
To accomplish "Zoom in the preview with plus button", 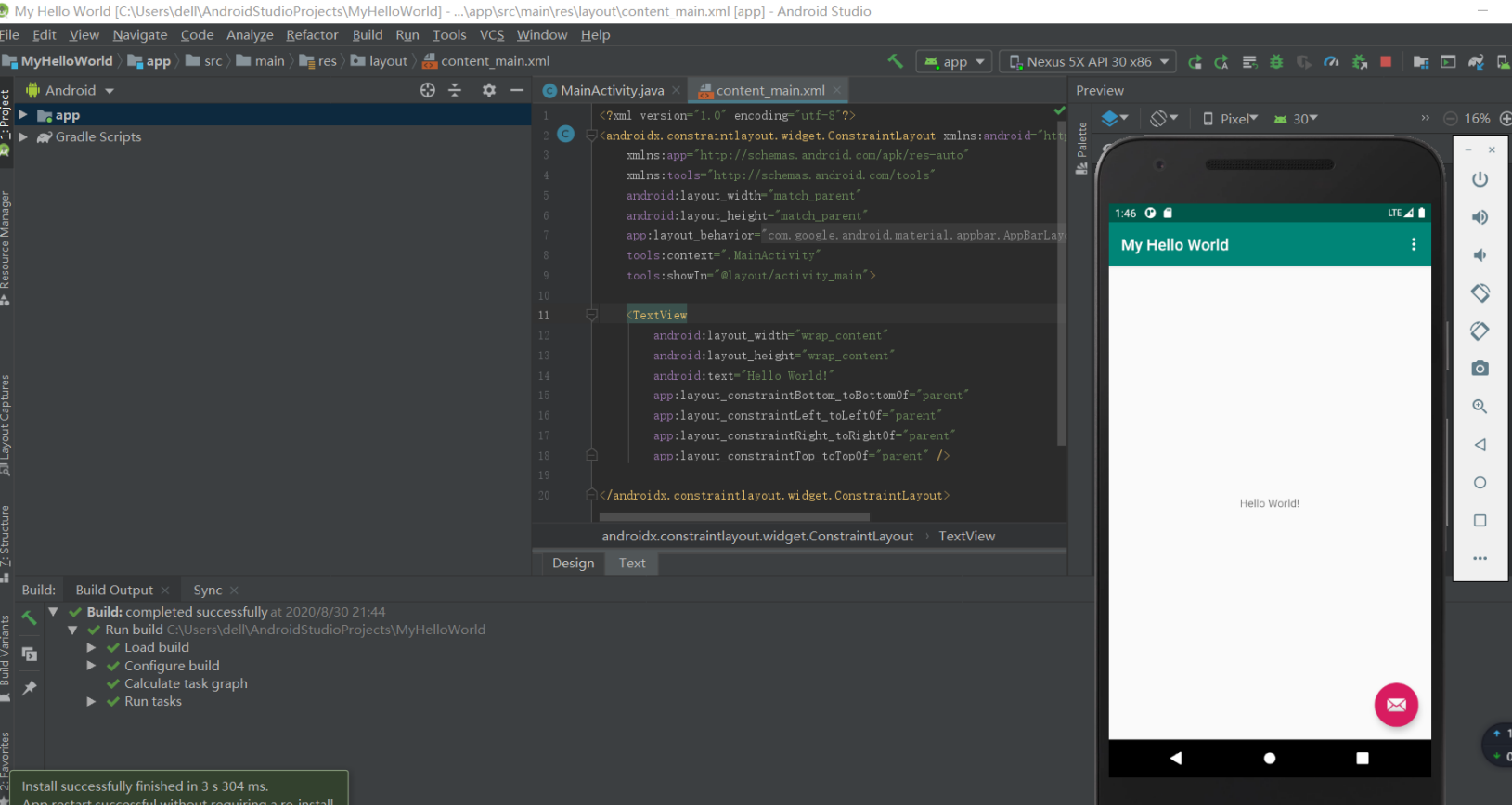I will [x=1505, y=118].
